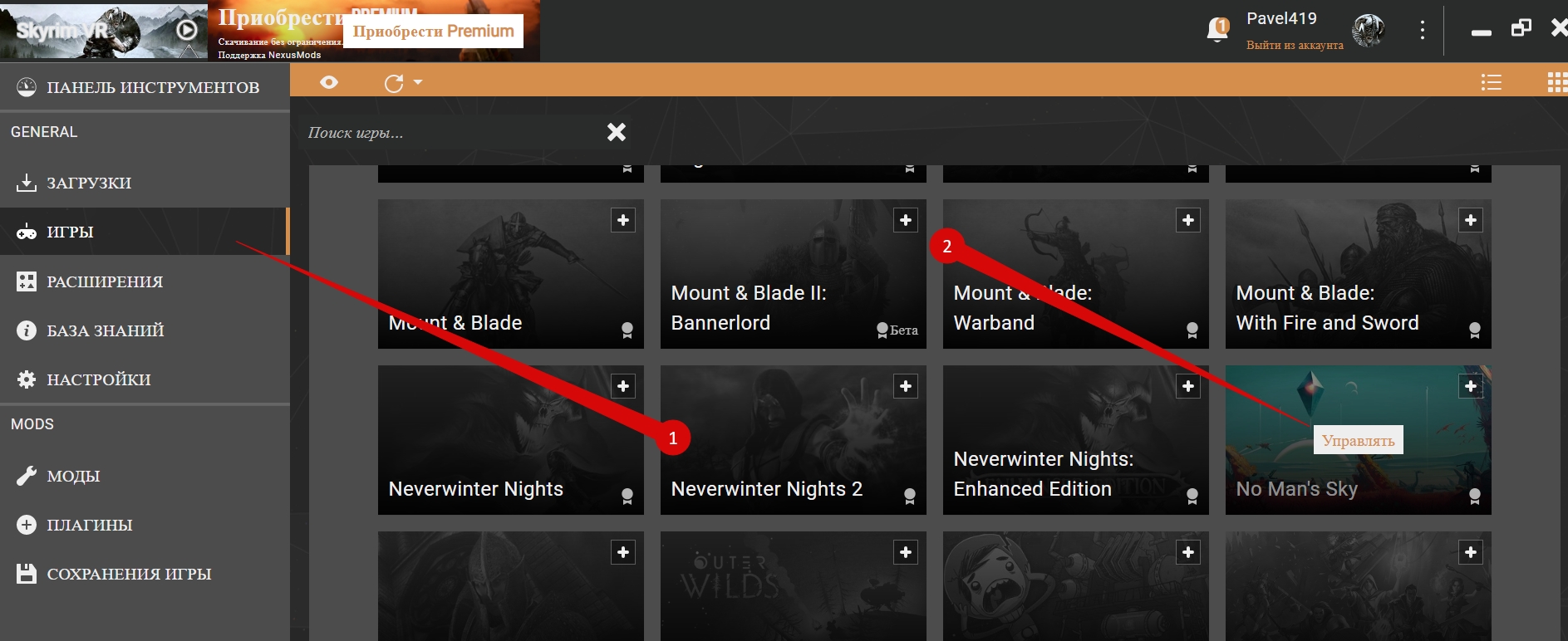Open Settings (НАСТРОЙКИ) section
The height and width of the screenshot is (641, 1568).
pyautogui.click(x=145, y=379)
